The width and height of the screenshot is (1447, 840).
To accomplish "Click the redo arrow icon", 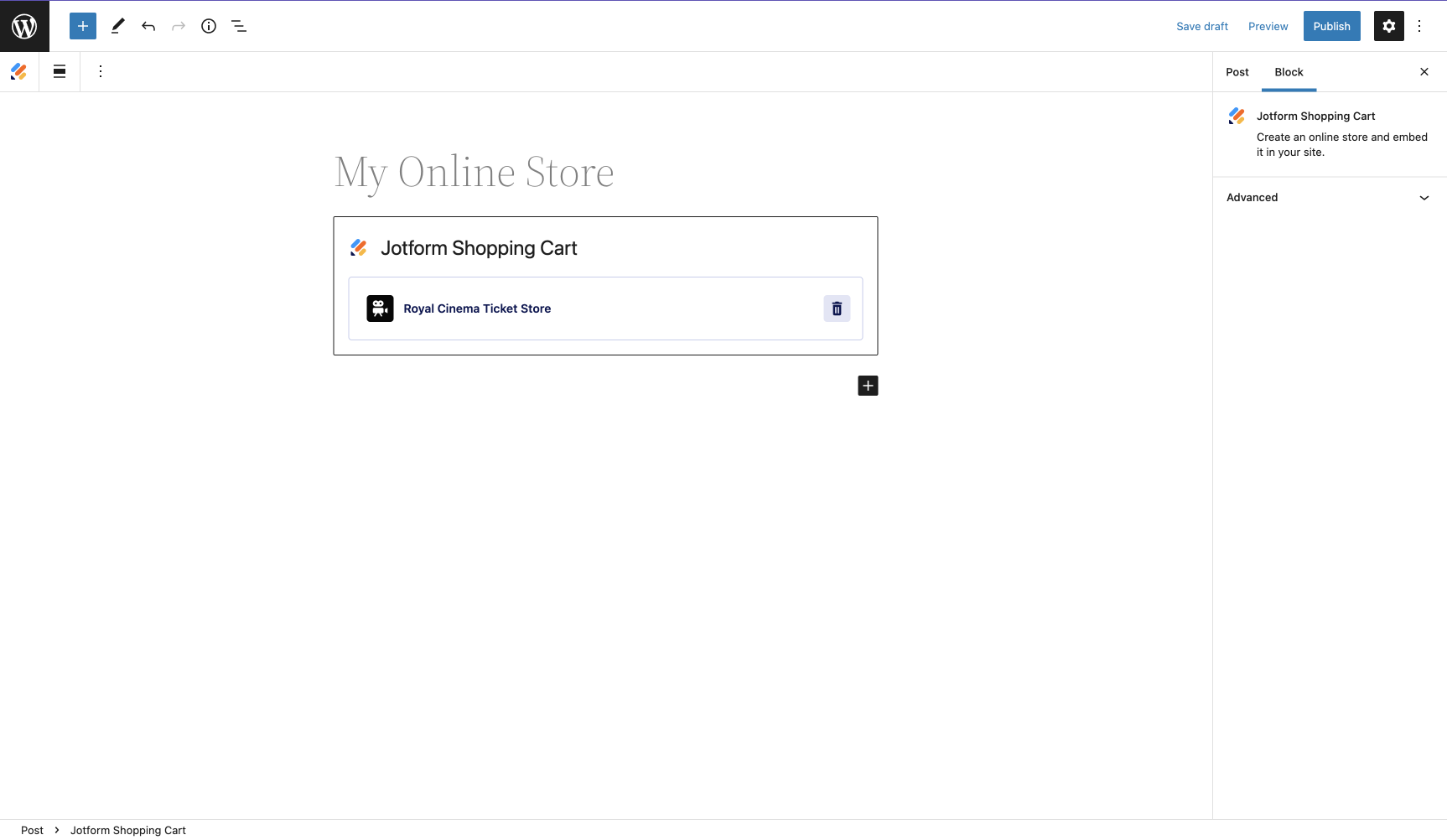I will pyautogui.click(x=179, y=26).
